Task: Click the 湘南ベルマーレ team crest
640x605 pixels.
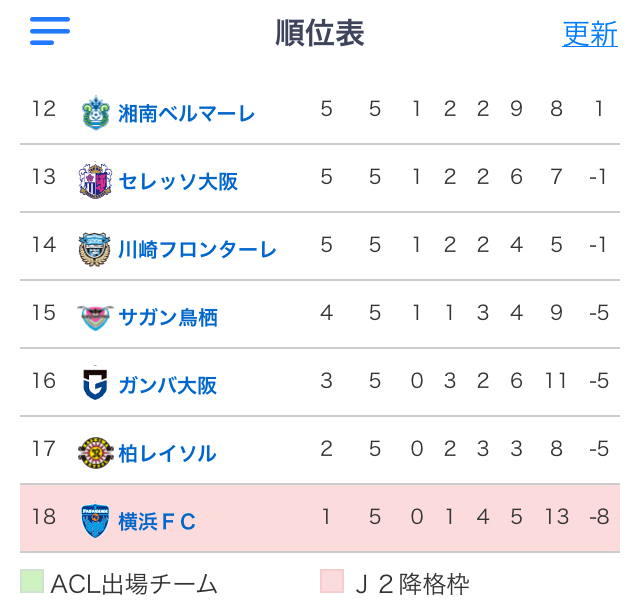Action: pos(95,112)
